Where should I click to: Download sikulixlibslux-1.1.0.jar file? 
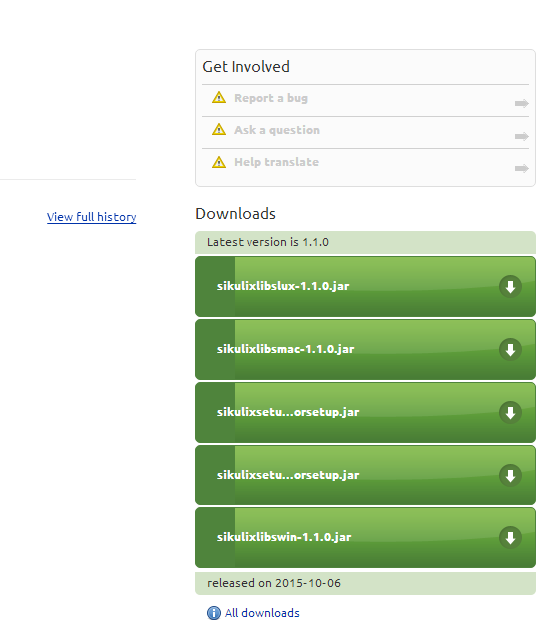[365, 287]
